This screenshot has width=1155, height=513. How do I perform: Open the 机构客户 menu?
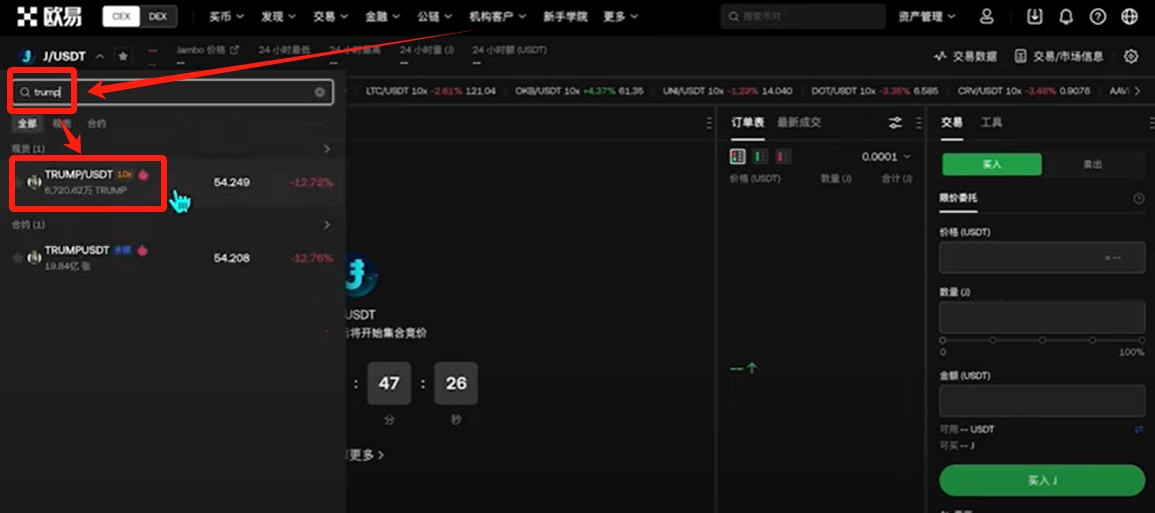click(x=498, y=16)
